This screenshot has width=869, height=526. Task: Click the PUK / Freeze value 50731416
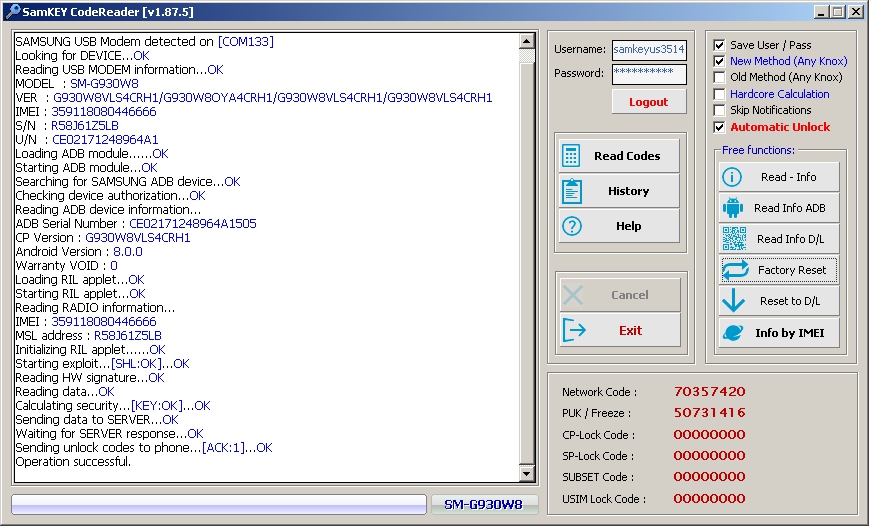[x=709, y=412]
